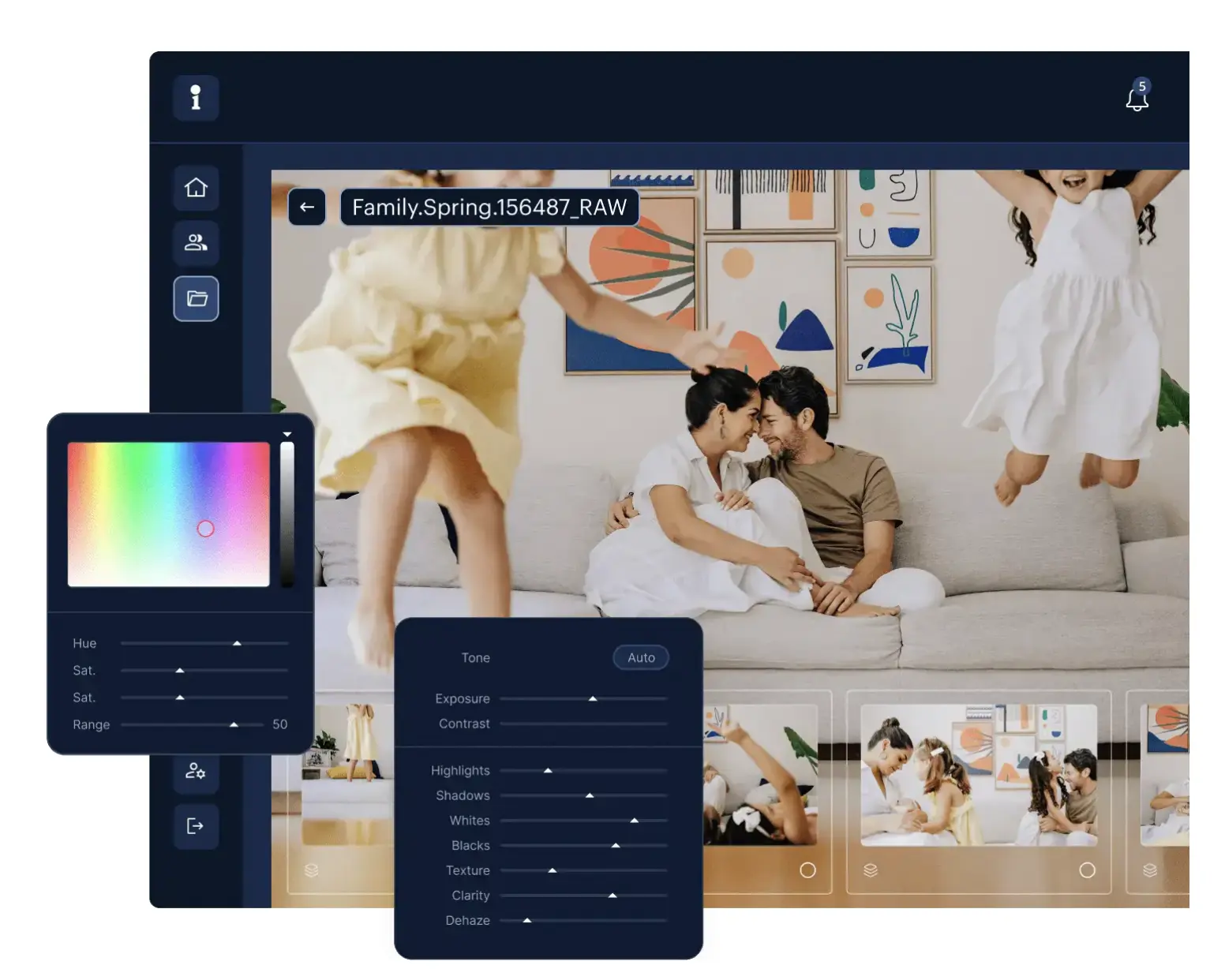Click the Auto tone button

pyautogui.click(x=641, y=657)
